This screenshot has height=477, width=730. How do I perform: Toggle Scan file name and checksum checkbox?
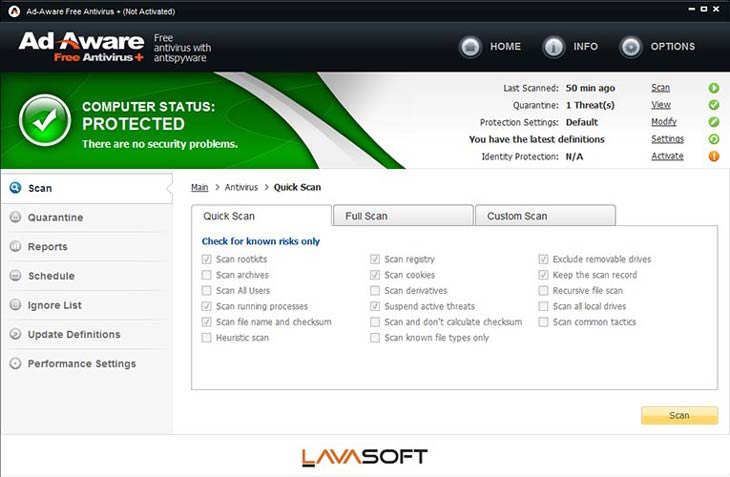click(x=207, y=322)
